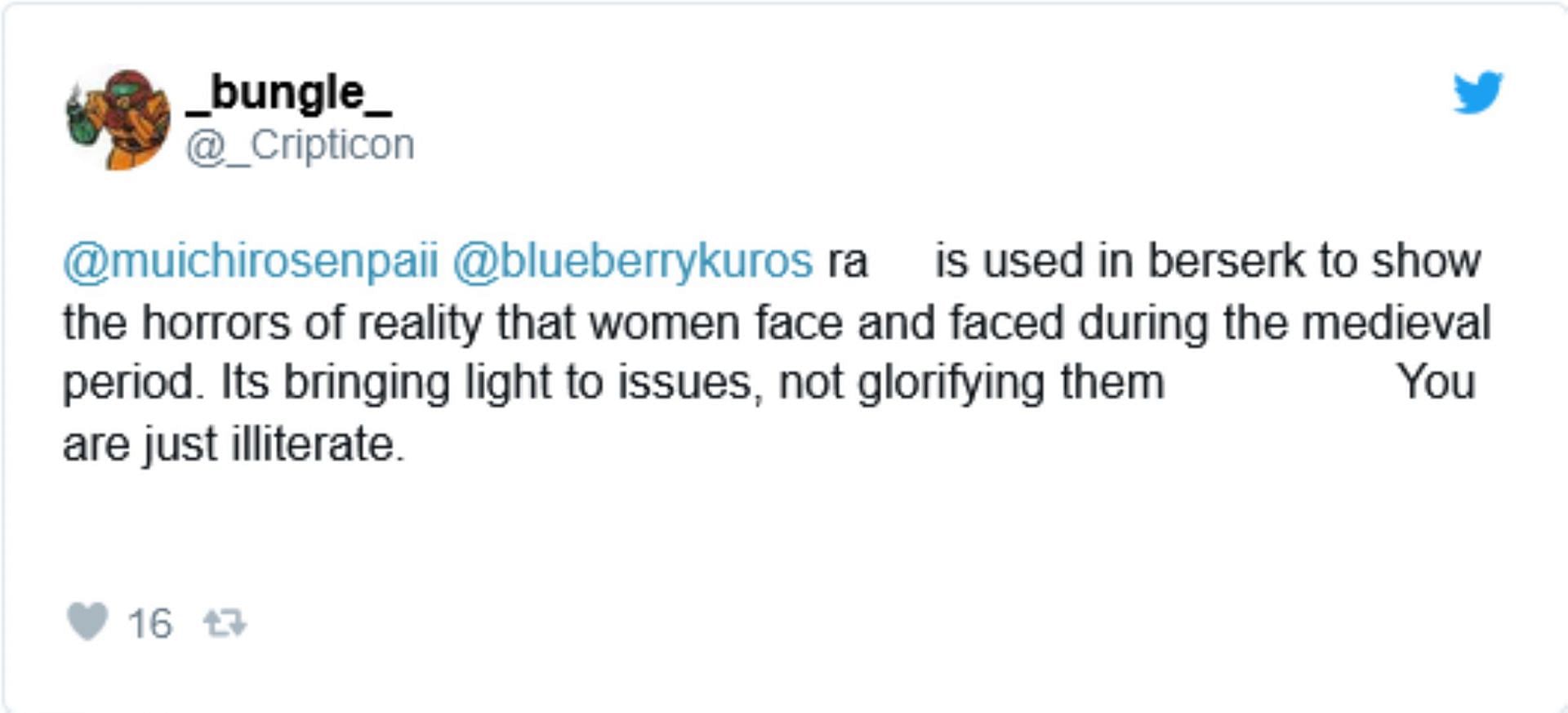Retweet using the arrows icon
The width and height of the screenshot is (1568, 713).
point(225,624)
